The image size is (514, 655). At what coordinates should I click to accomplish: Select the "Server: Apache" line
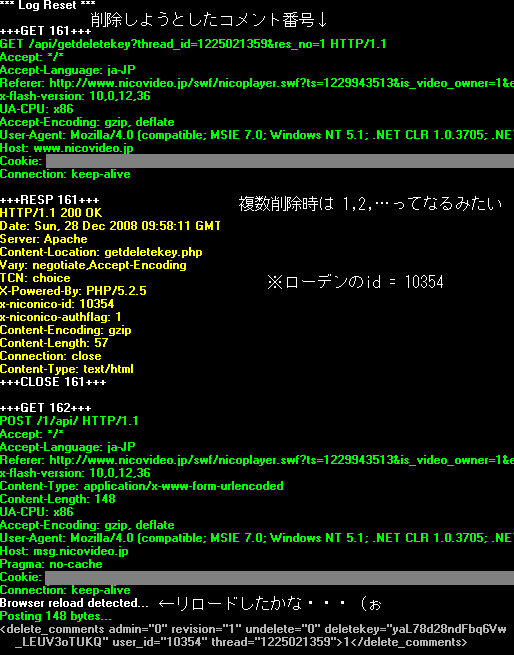tap(43, 239)
